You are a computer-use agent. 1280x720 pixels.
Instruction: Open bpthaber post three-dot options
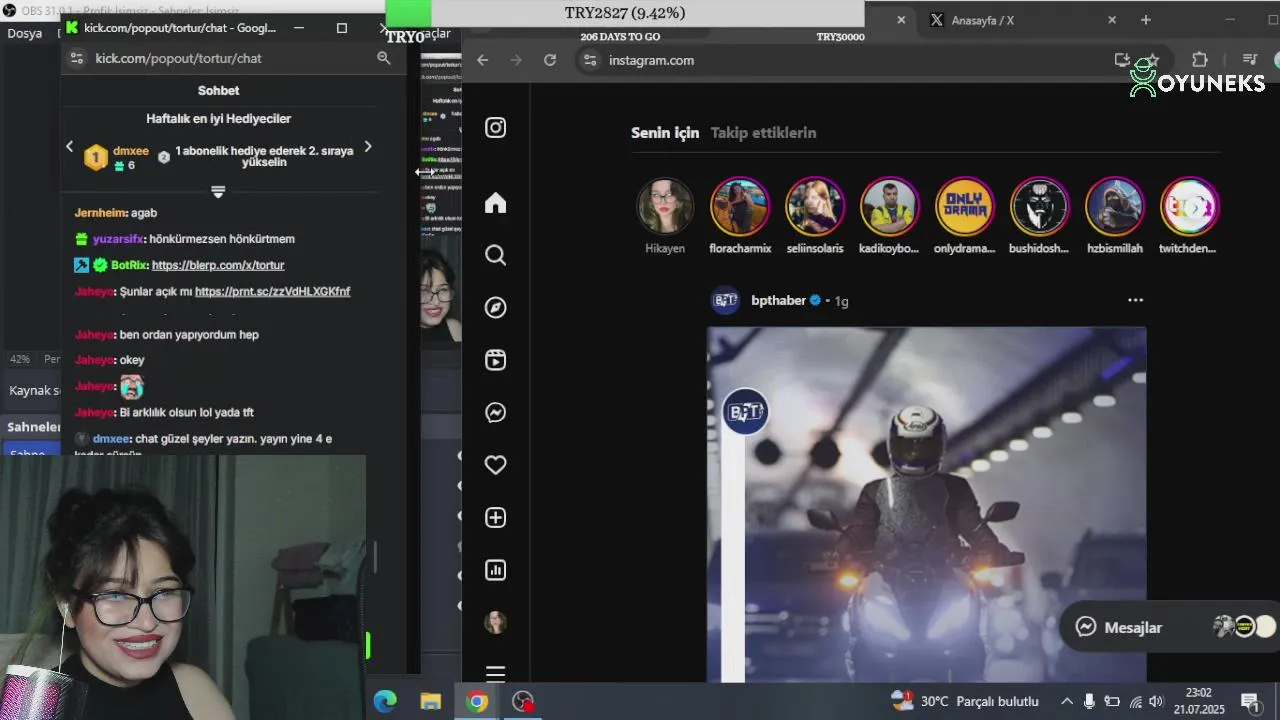[x=1135, y=300]
